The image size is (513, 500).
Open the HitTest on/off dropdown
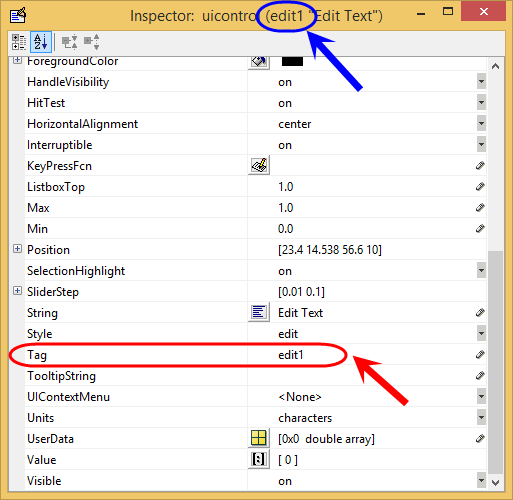click(481, 103)
